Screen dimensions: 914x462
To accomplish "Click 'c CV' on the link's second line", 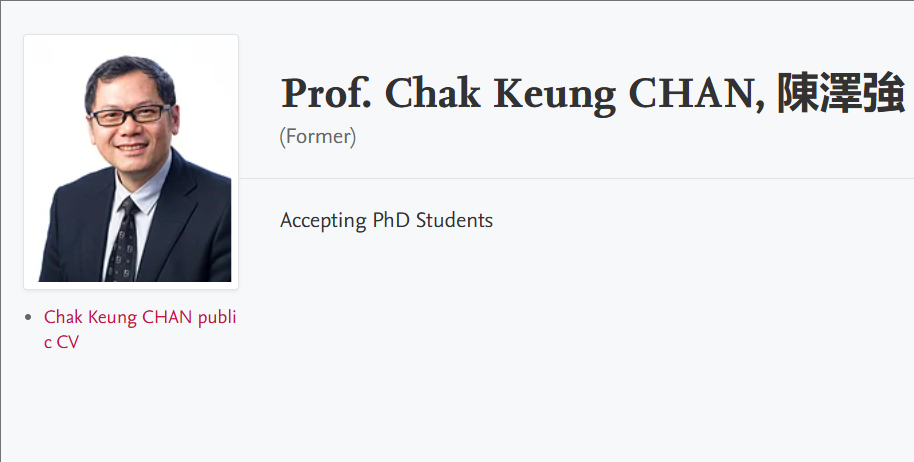I will click(61, 342).
